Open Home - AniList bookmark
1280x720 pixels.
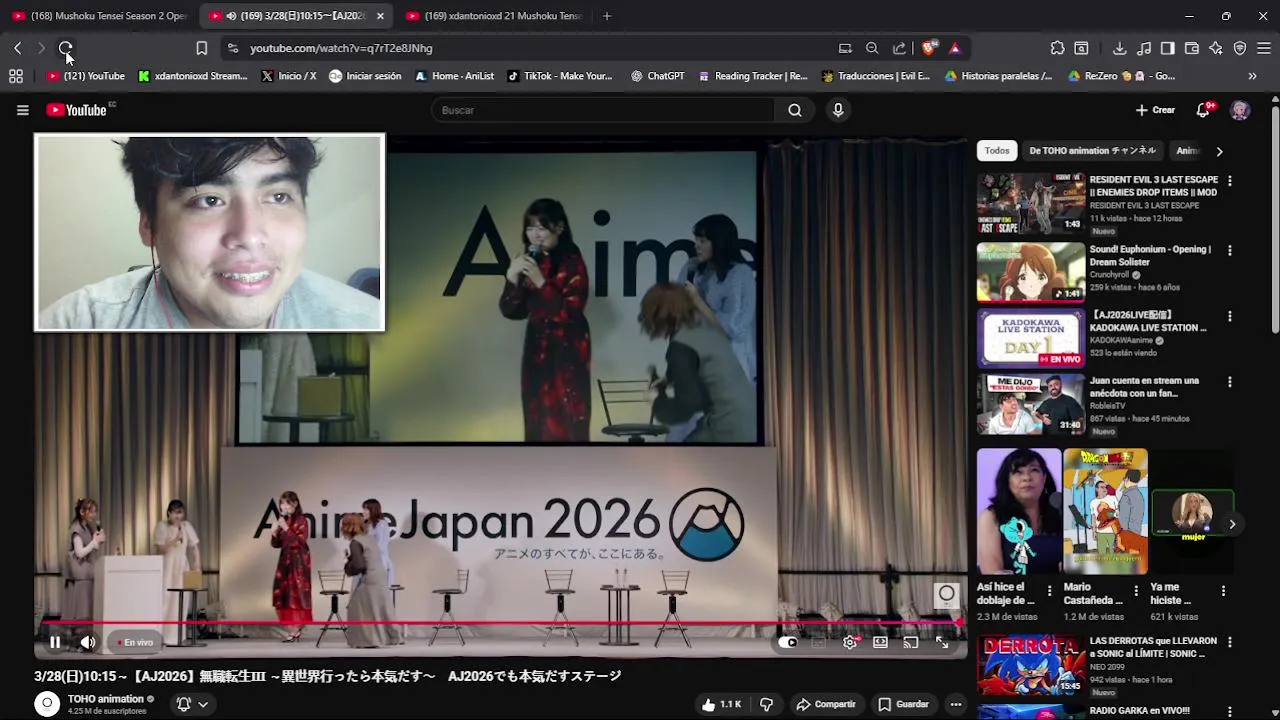(455, 76)
